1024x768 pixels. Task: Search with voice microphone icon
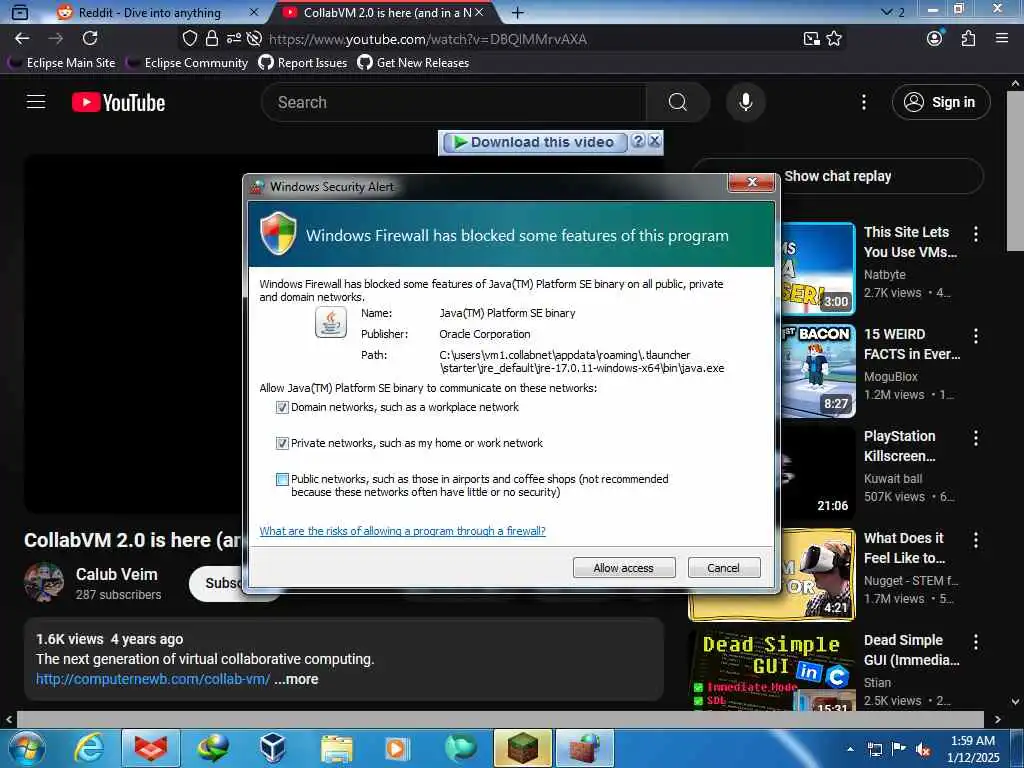(745, 102)
